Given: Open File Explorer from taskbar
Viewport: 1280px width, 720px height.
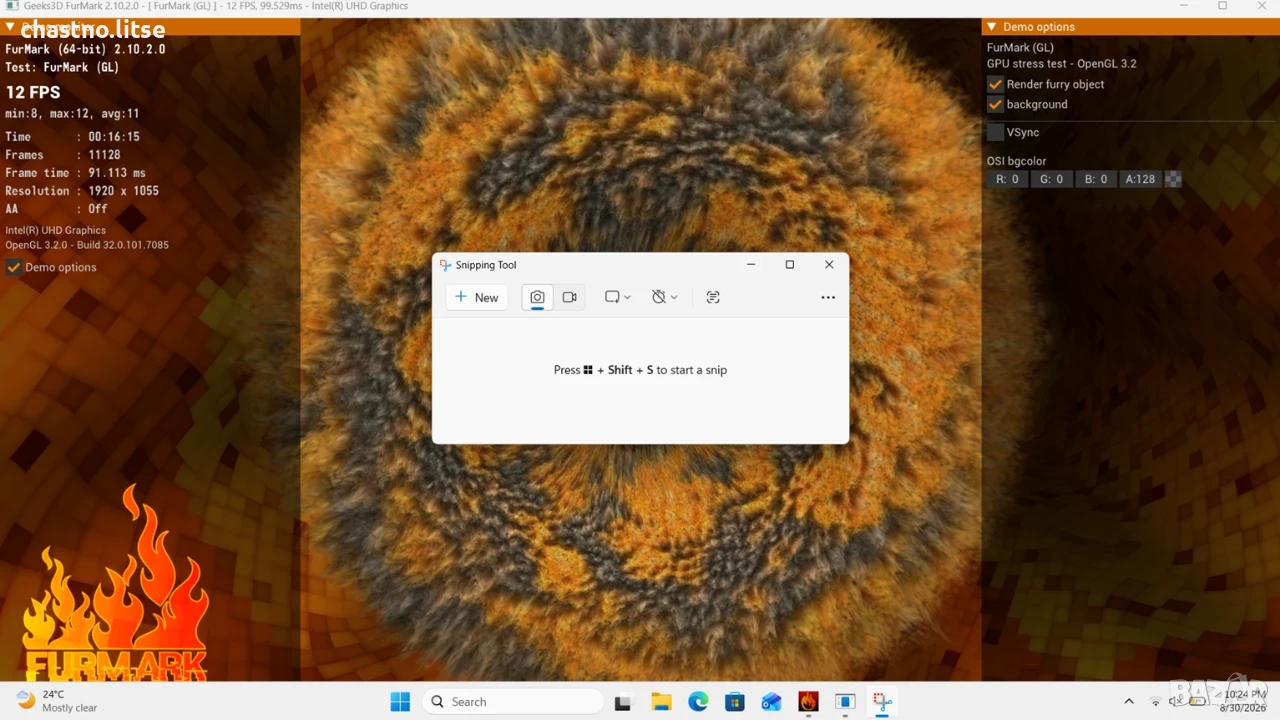Looking at the screenshot, I should [661, 702].
